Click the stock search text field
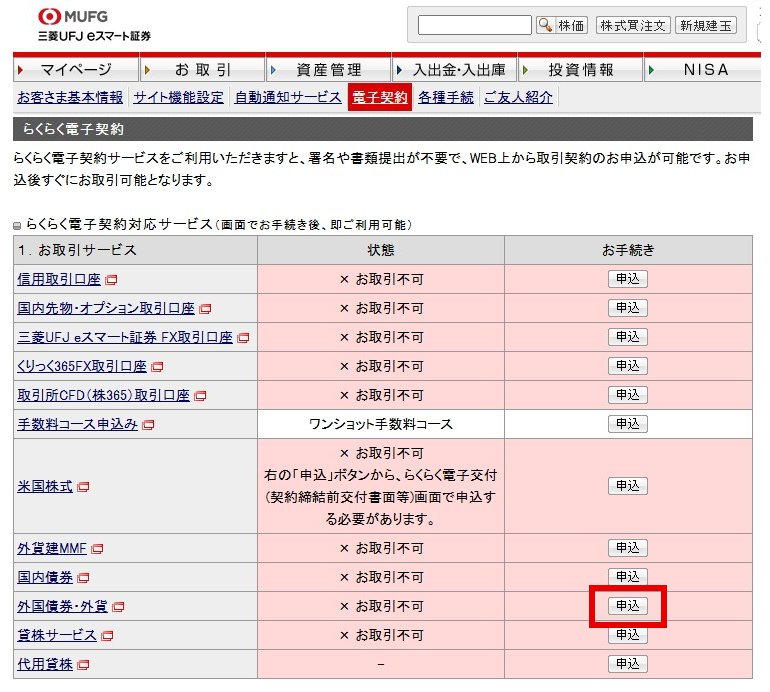Viewport: 770px width, 692px height. 474,25
